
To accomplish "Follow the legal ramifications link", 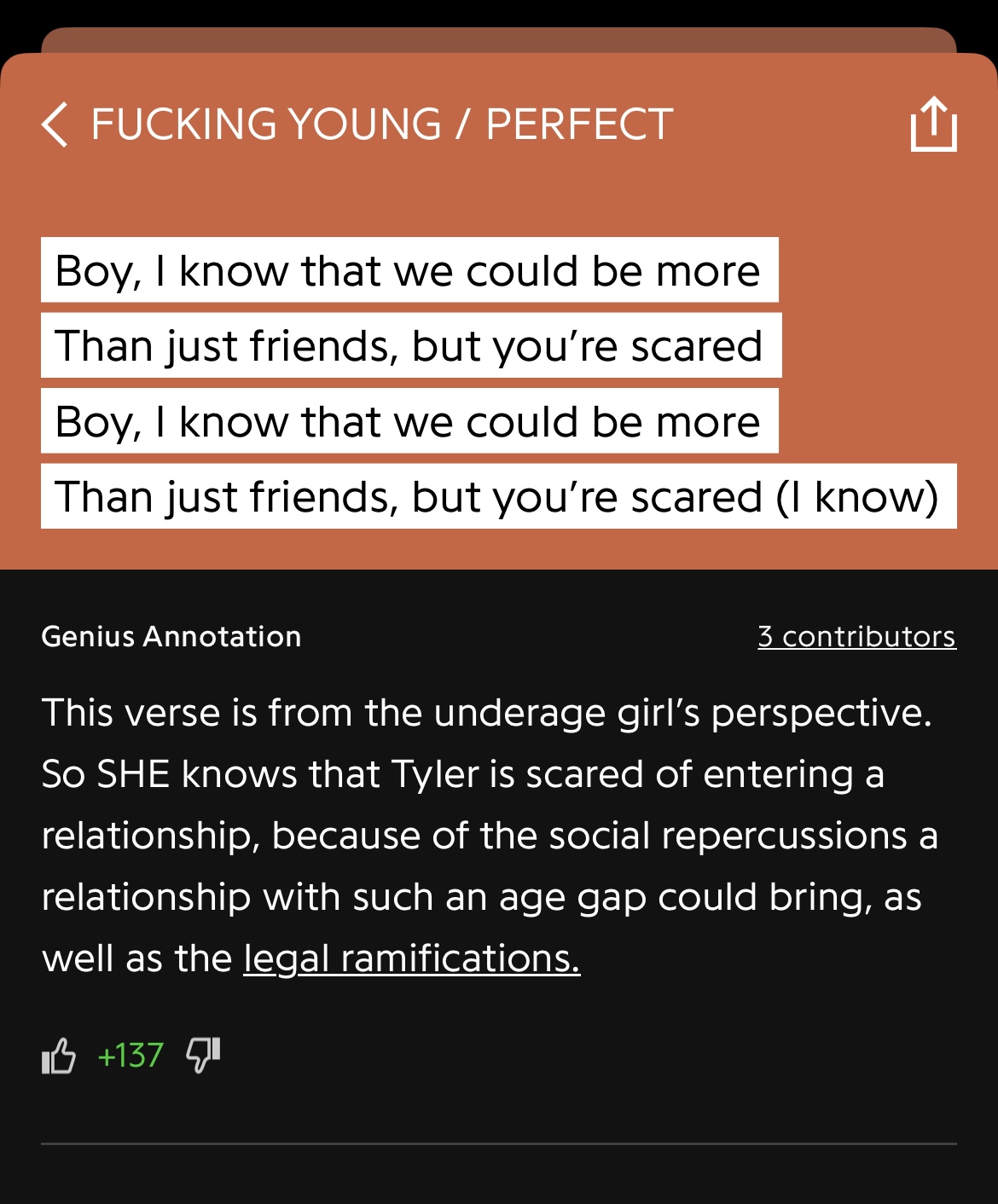I will click(411, 958).
